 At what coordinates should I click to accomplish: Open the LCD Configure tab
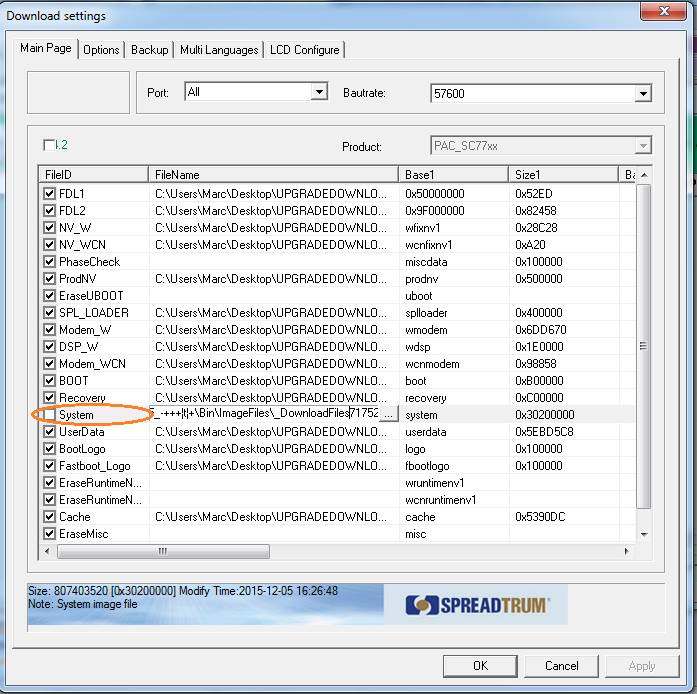(304, 50)
